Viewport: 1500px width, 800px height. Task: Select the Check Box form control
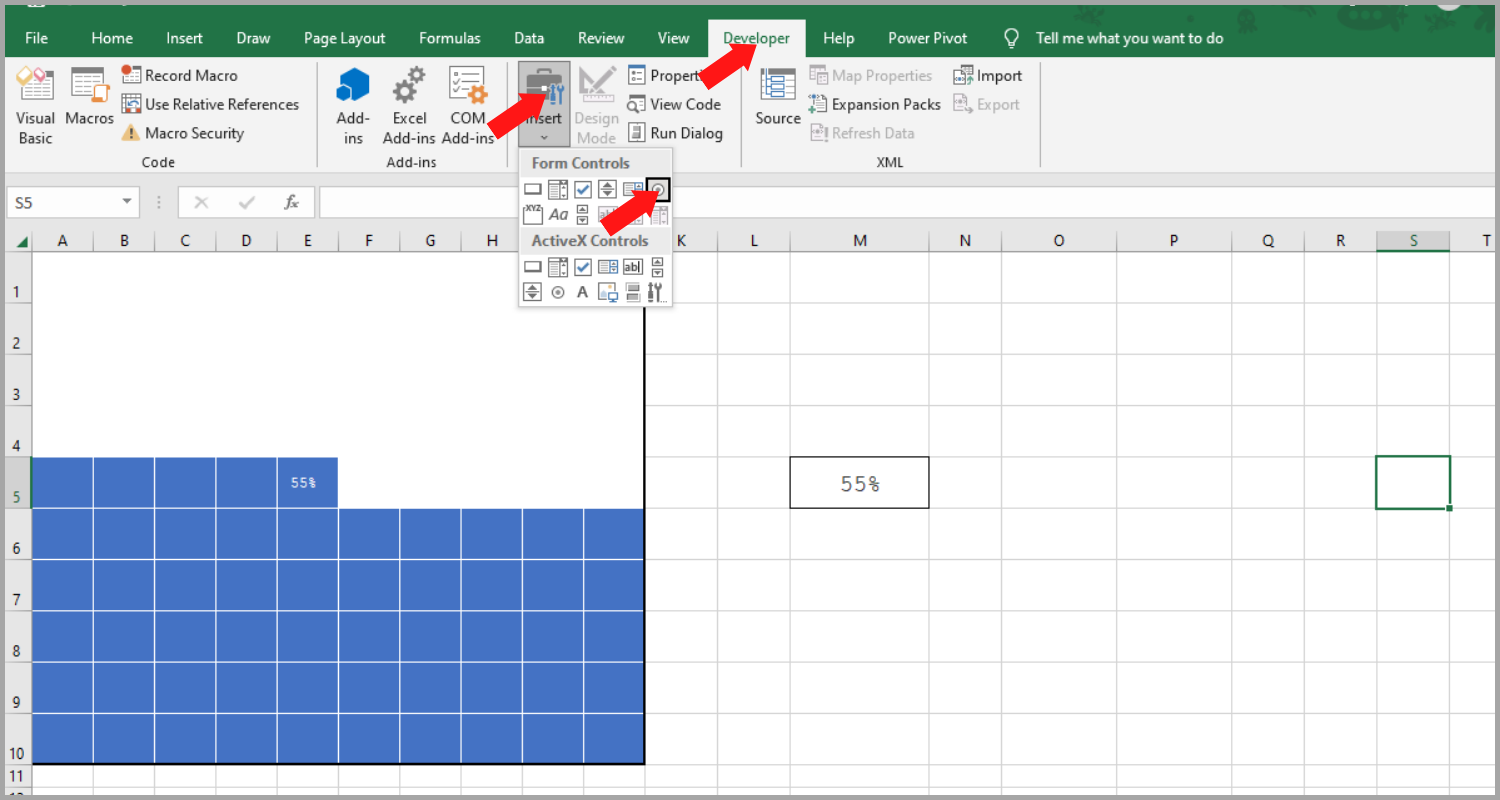pos(582,189)
